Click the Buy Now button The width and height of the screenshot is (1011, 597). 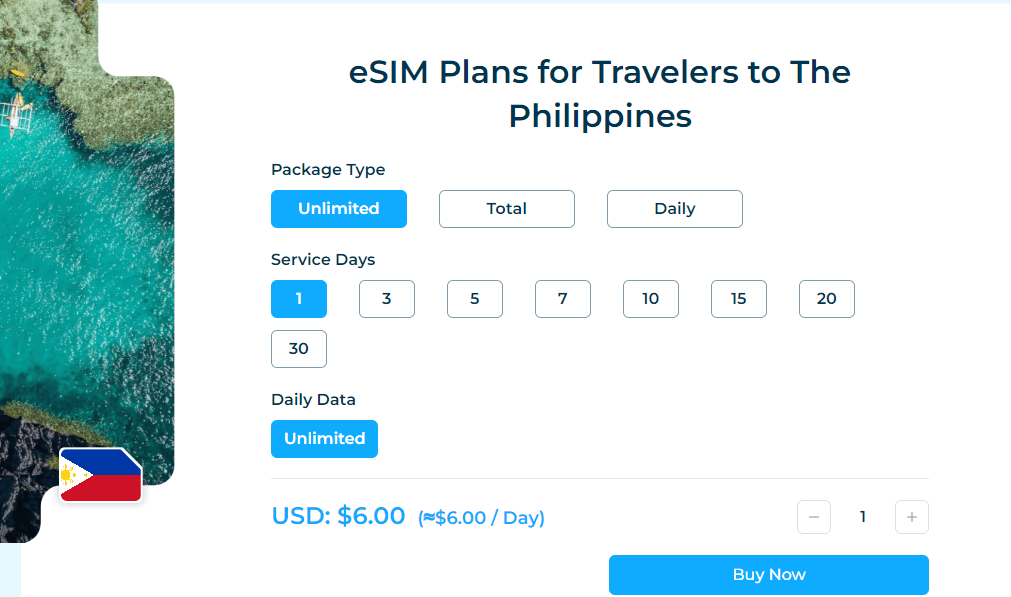click(x=769, y=575)
